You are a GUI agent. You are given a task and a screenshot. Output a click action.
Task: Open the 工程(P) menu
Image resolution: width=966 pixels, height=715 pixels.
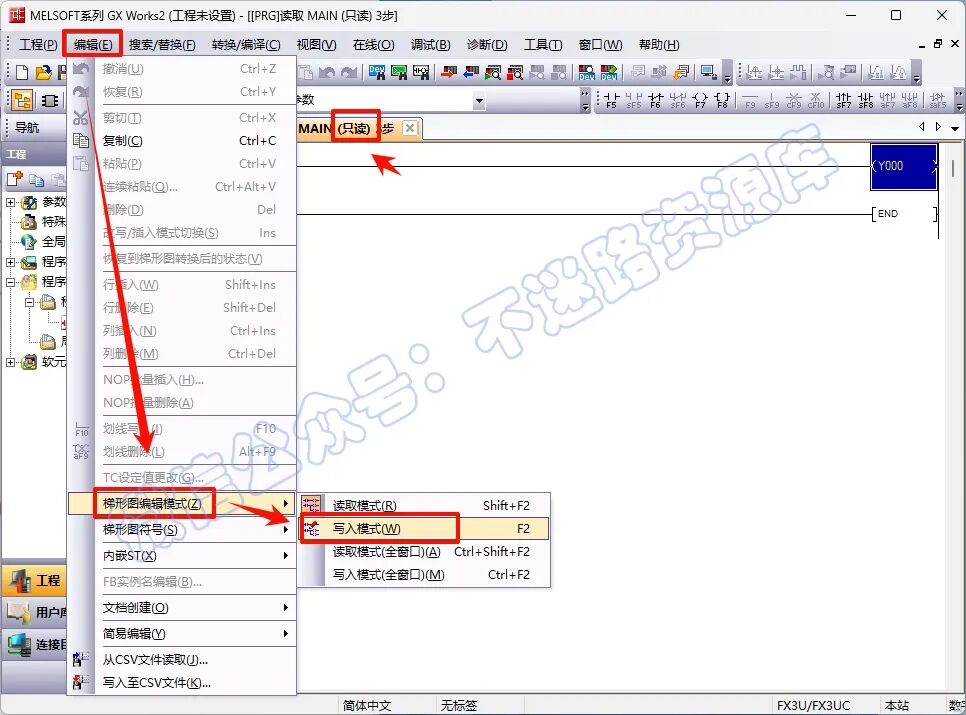click(x=38, y=44)
